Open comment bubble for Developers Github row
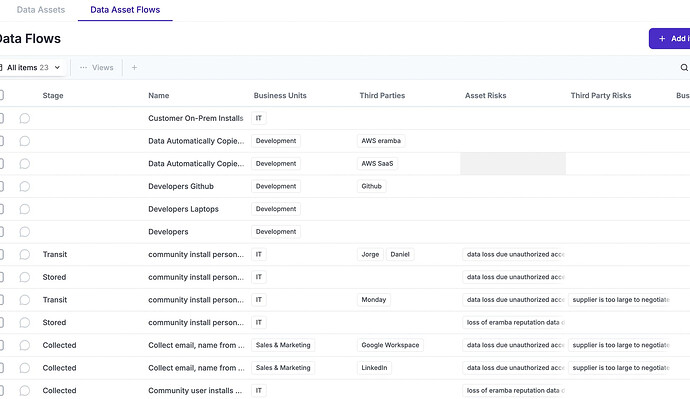 coord(25,187)
